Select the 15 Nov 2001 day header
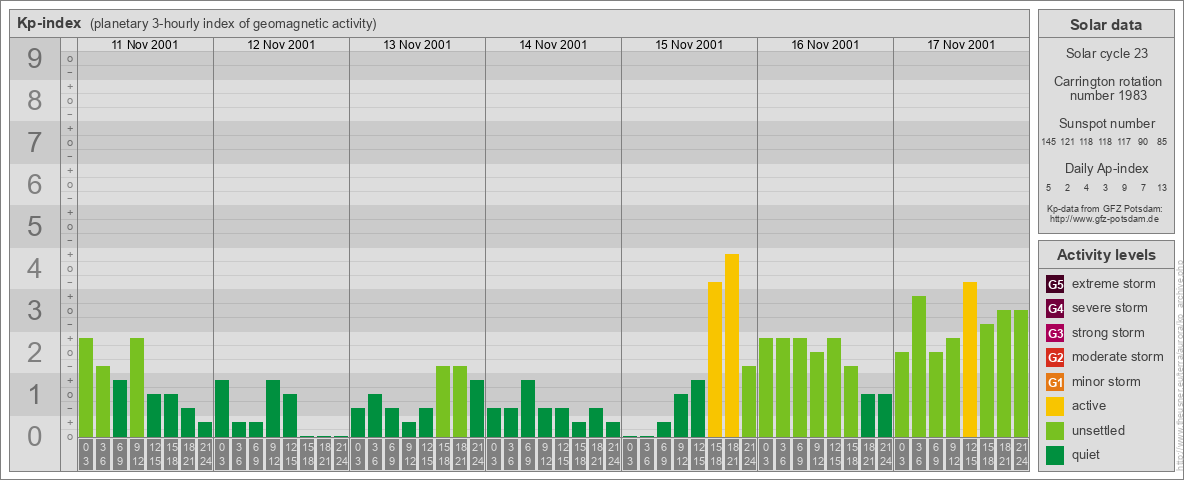The height and width of the screenshot is (480, 1184). click(689, 45)
